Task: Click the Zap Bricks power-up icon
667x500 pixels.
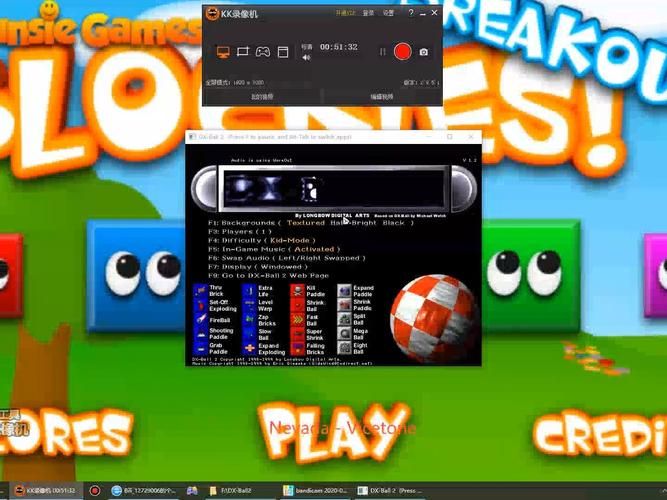Action: coord(250,320)
